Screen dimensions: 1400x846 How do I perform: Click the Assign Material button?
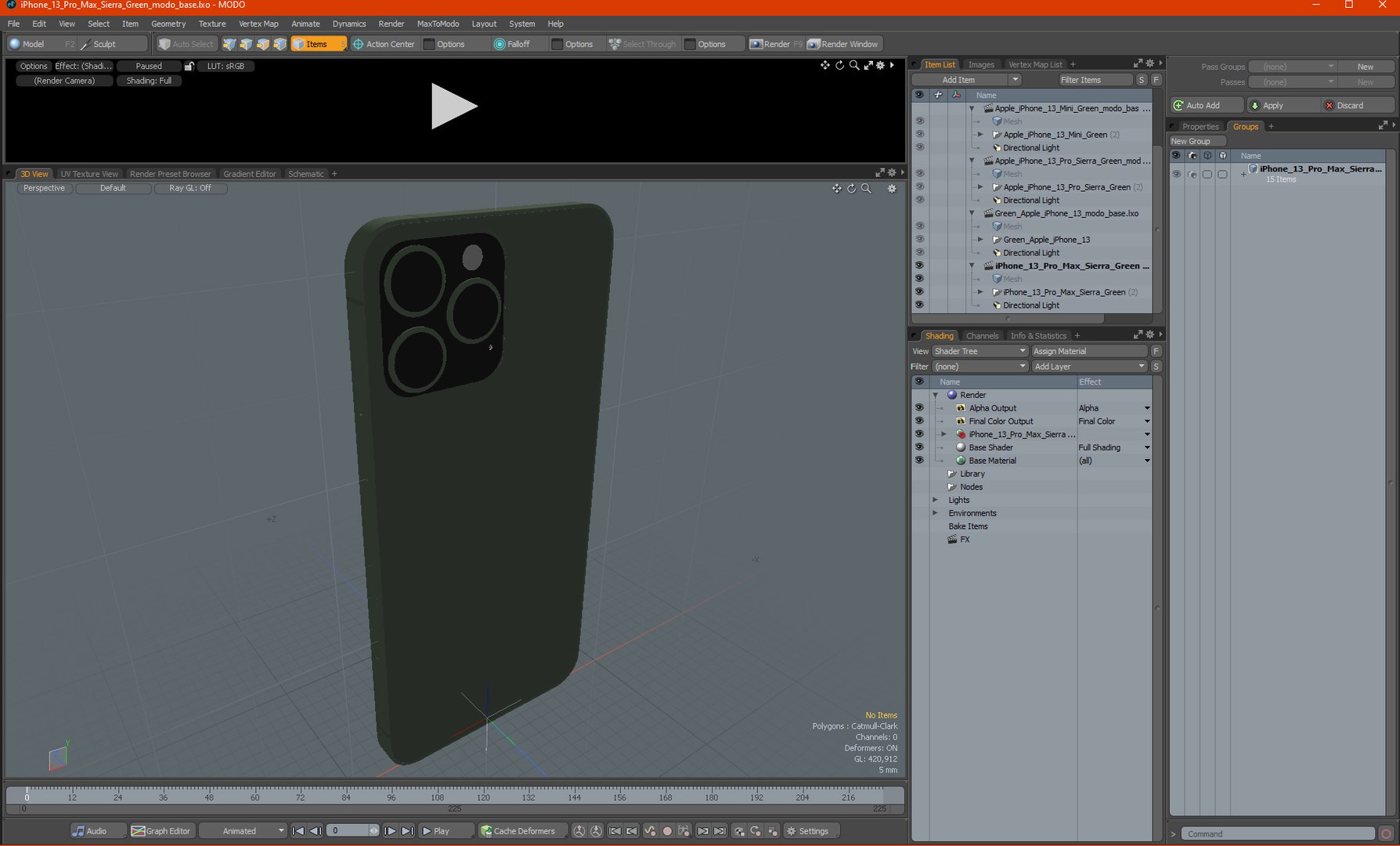(1088, 351)
